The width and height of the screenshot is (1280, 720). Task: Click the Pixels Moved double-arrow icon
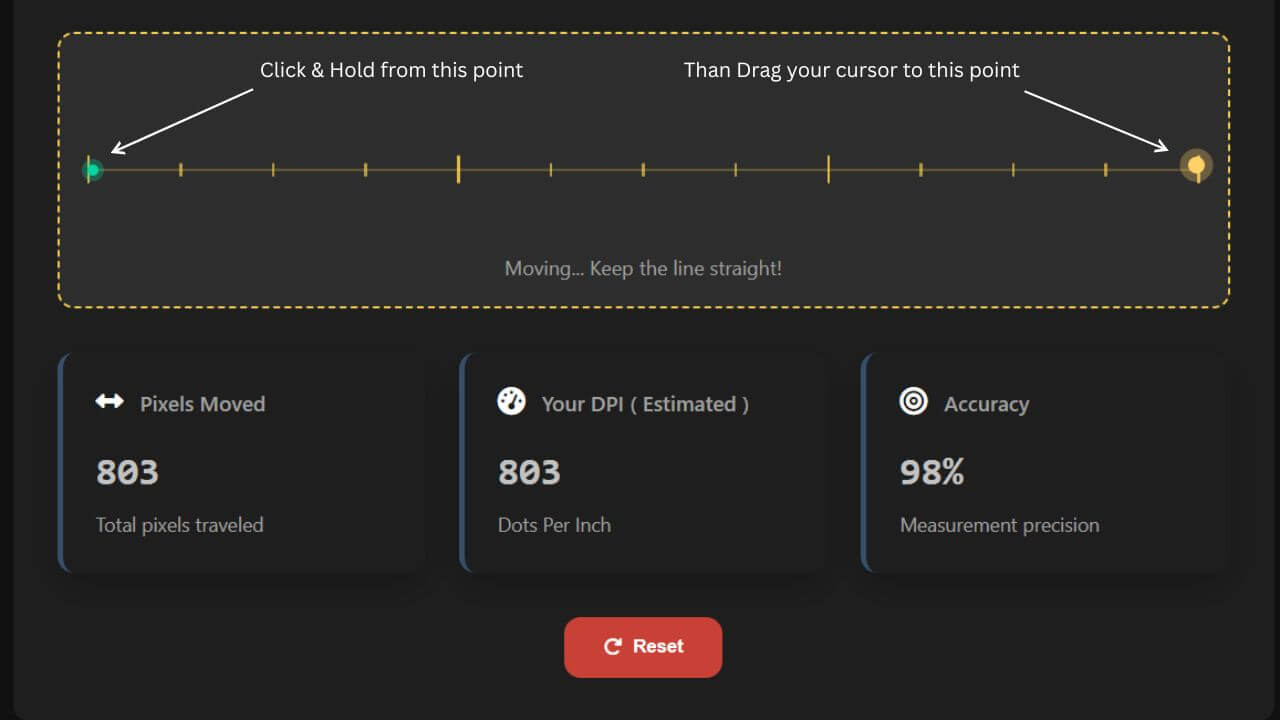[109, 402]
